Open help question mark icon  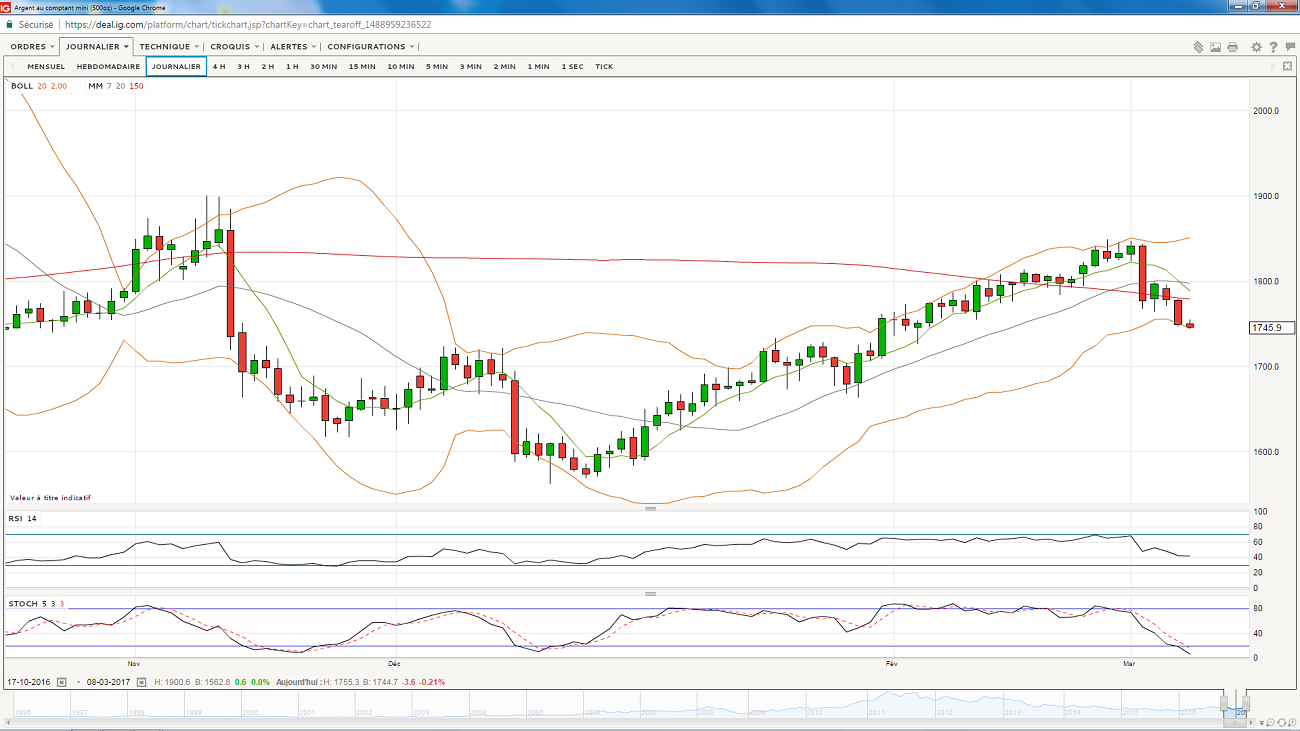1273,47
